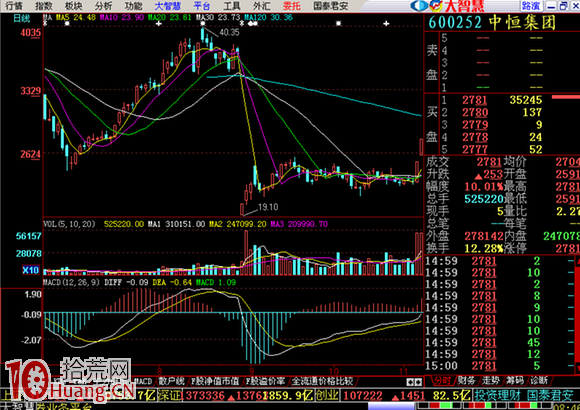This screenshot has width=580, height=410.
Task: Click the tick list scrollbar down arrow
Action: pos(577,368)
